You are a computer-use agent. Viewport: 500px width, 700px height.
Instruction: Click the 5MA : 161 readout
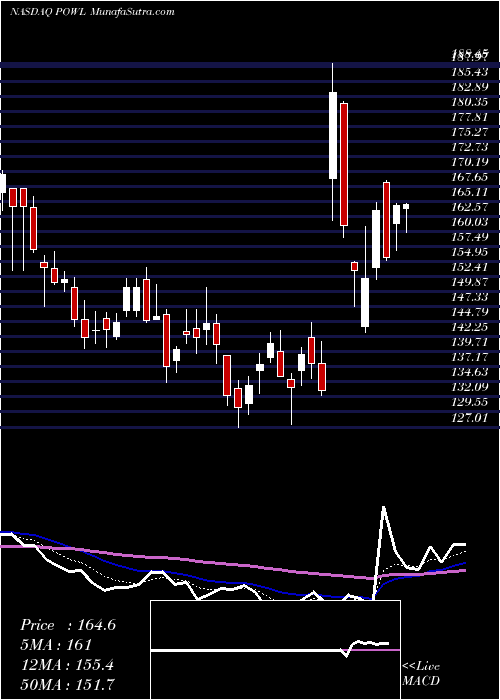(55, 645)
